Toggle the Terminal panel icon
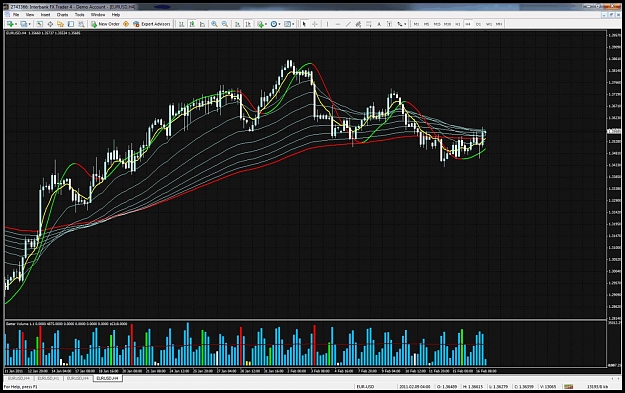This screenshot has width=625, height=393. pos(71,24)
